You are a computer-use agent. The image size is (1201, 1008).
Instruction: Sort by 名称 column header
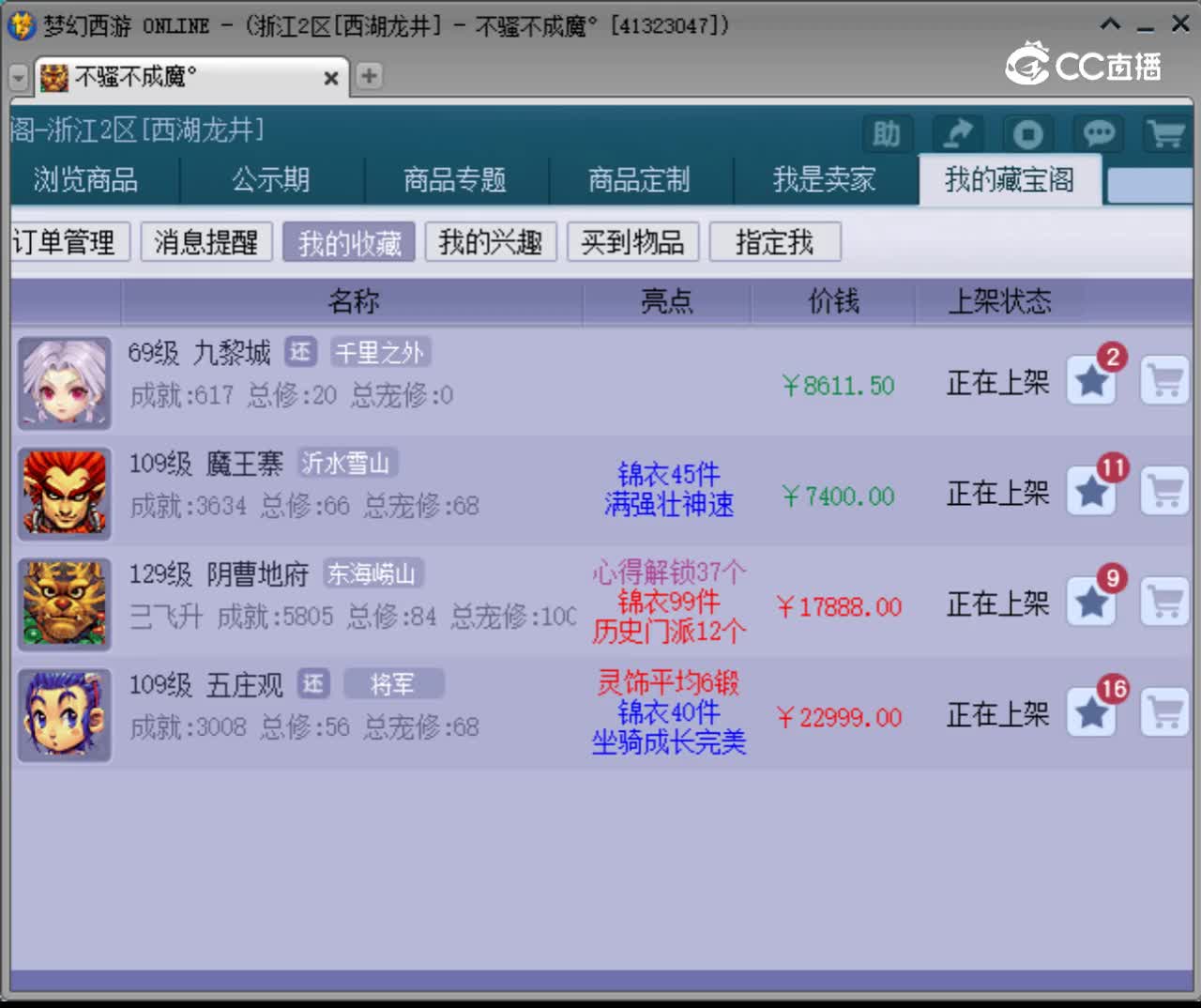[353, 301]
